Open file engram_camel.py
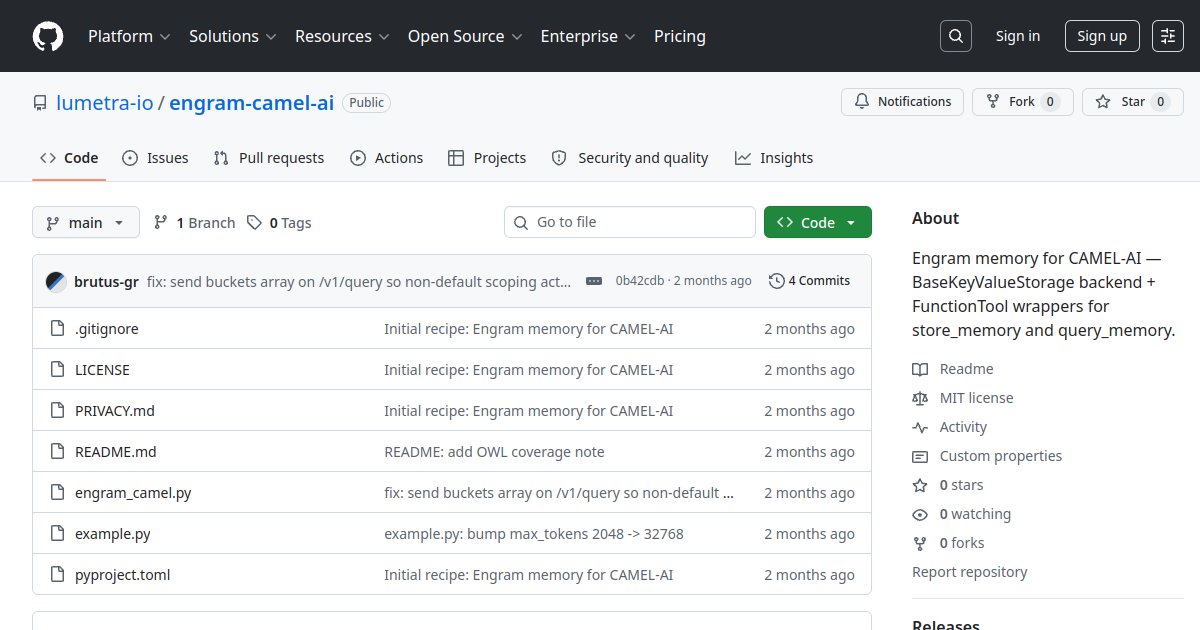Image resolution: width=1200 pixels, height=630 pixels. click(x=133, y=493)
